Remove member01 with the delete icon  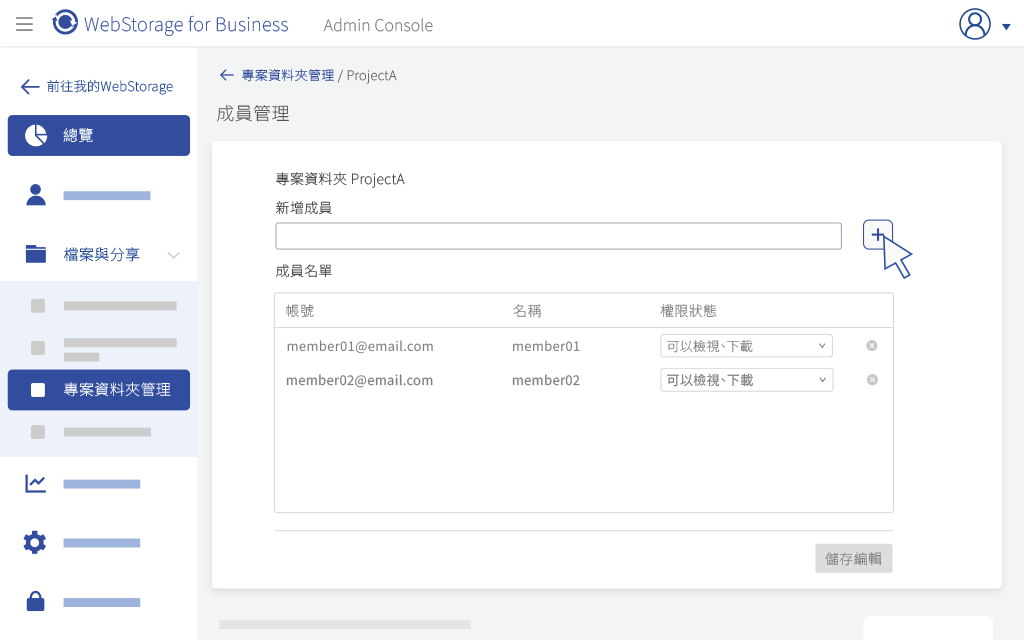pos(872,345)
